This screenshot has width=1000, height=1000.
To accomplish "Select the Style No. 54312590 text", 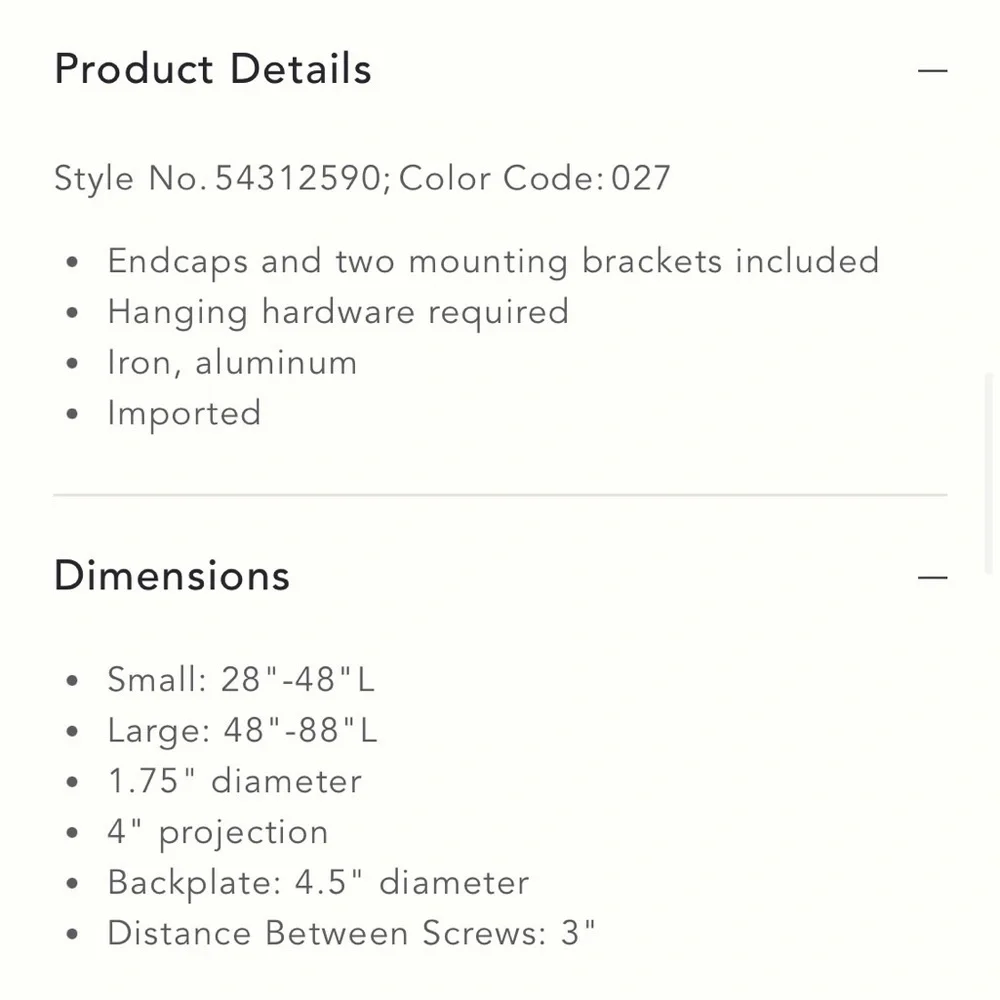I will pyautogui.click(x=217, y=178).
